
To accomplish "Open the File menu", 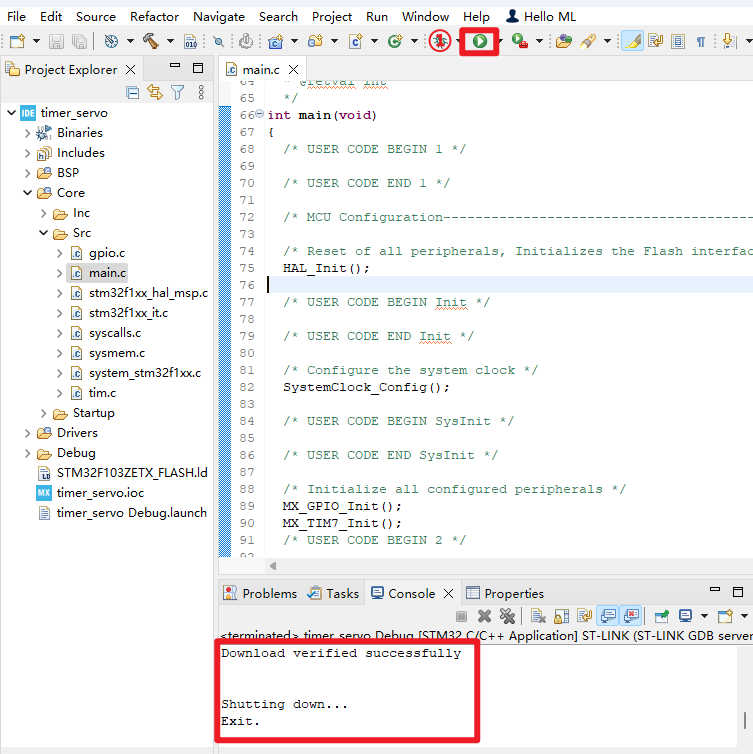I will [16, 17].
